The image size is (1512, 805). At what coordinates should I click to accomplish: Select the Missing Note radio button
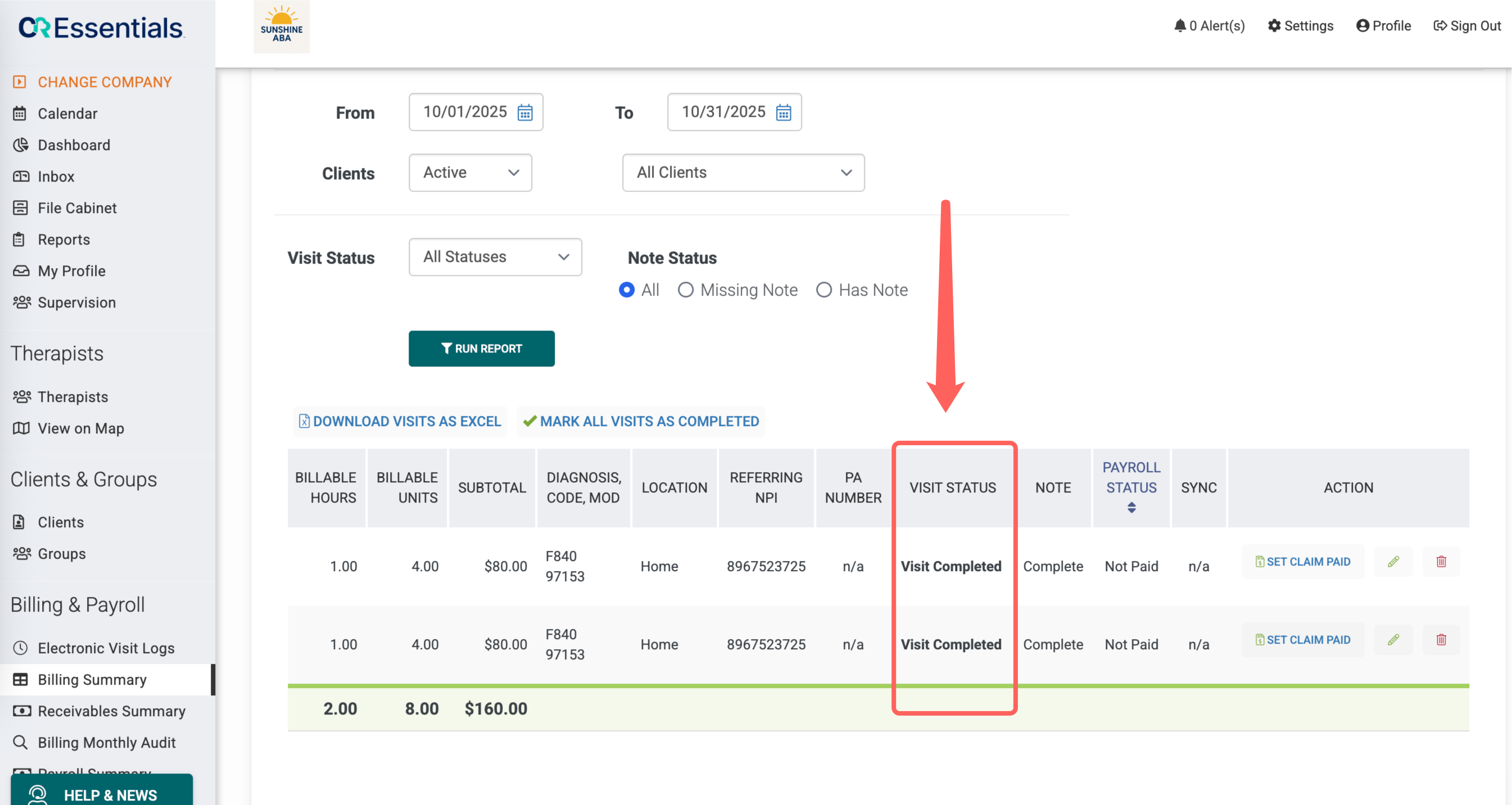tap(685, 290)
